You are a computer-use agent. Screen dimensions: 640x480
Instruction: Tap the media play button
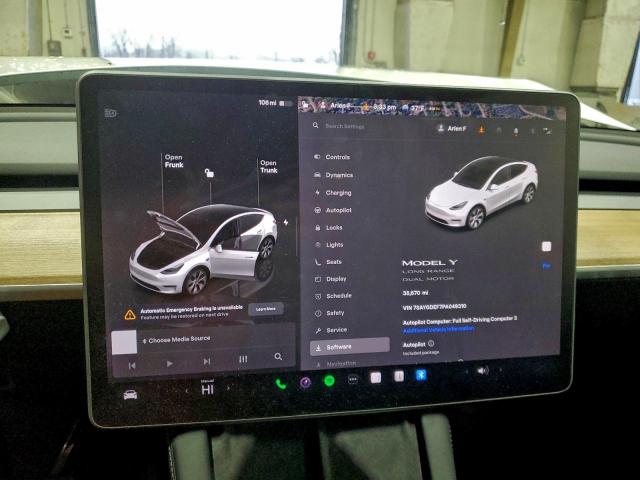tap(169, 363)
